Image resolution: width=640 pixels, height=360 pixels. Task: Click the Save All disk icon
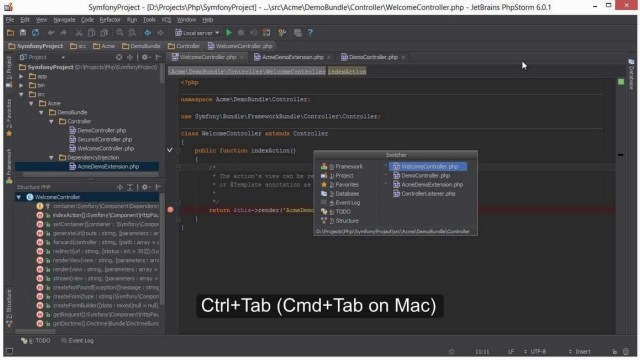point(23,33)
